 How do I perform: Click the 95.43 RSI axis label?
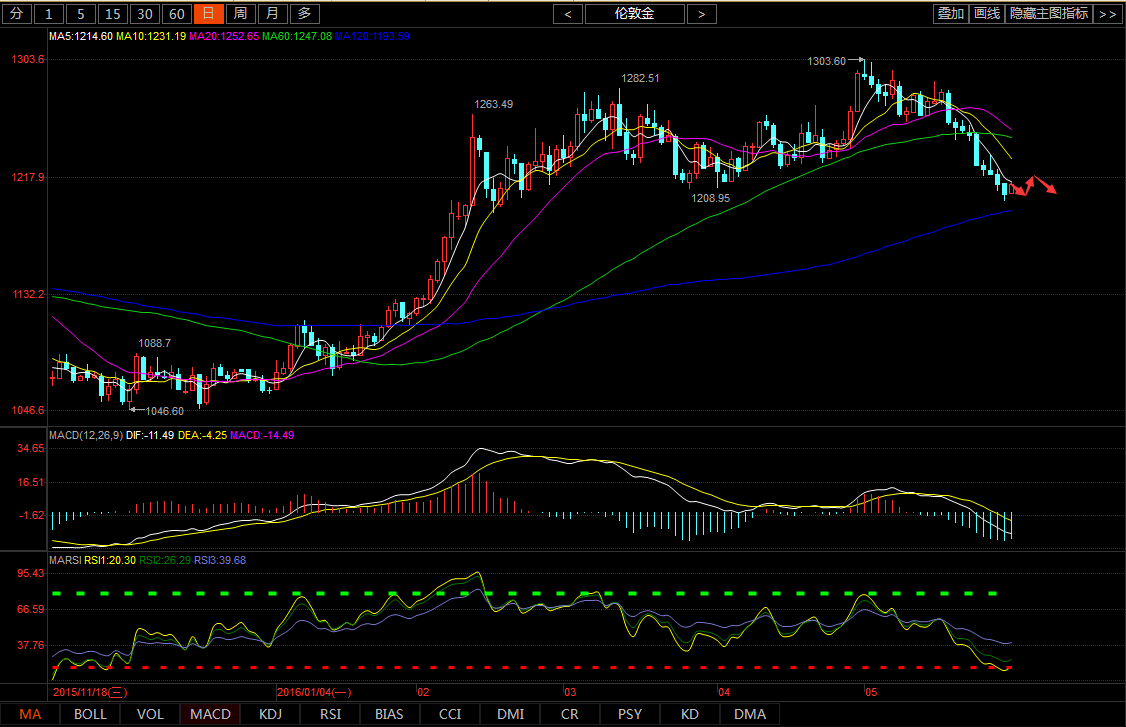(31, 573)
